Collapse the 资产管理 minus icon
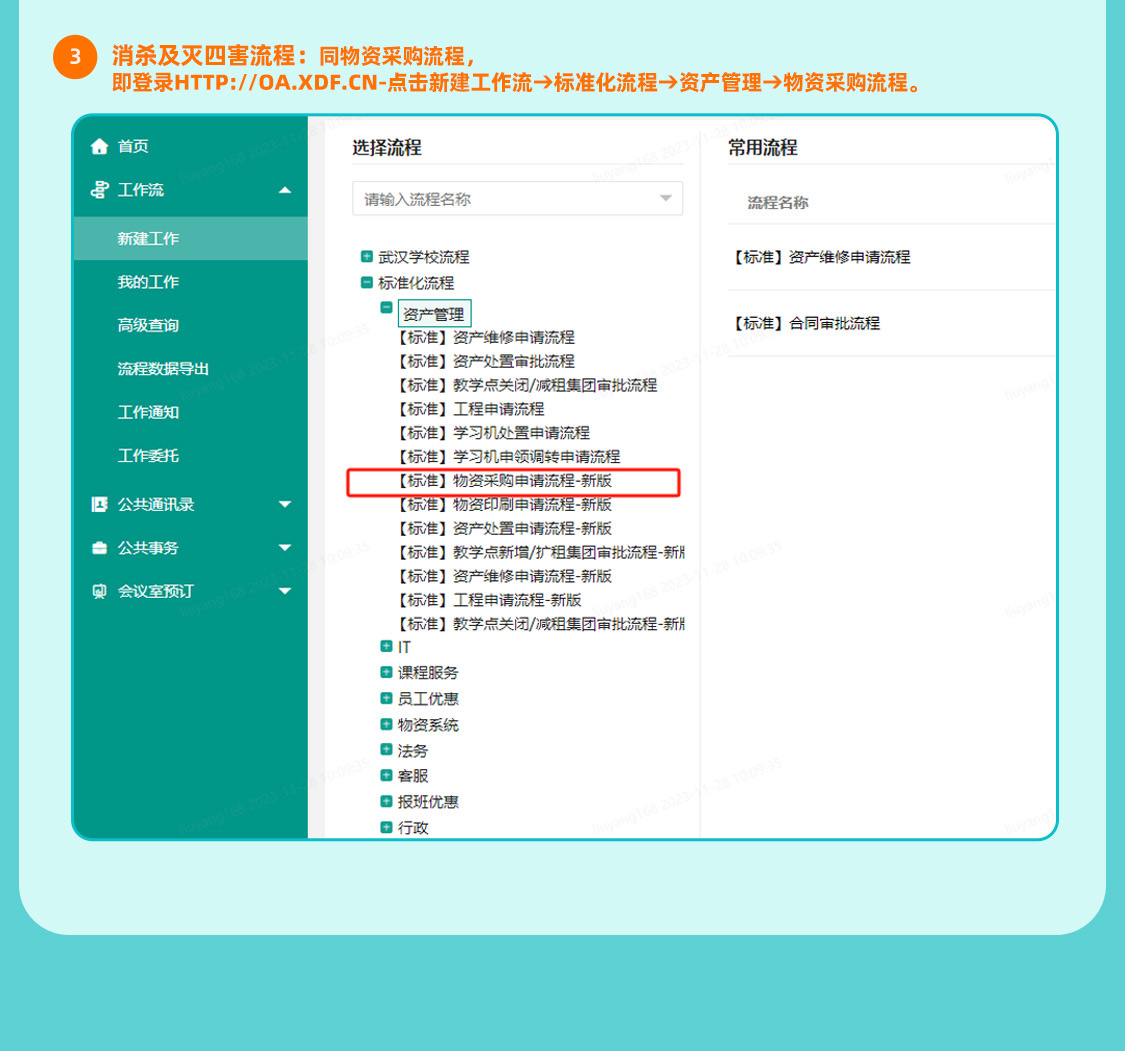This screenshot has width=1125, height=1051. [386, 309]
